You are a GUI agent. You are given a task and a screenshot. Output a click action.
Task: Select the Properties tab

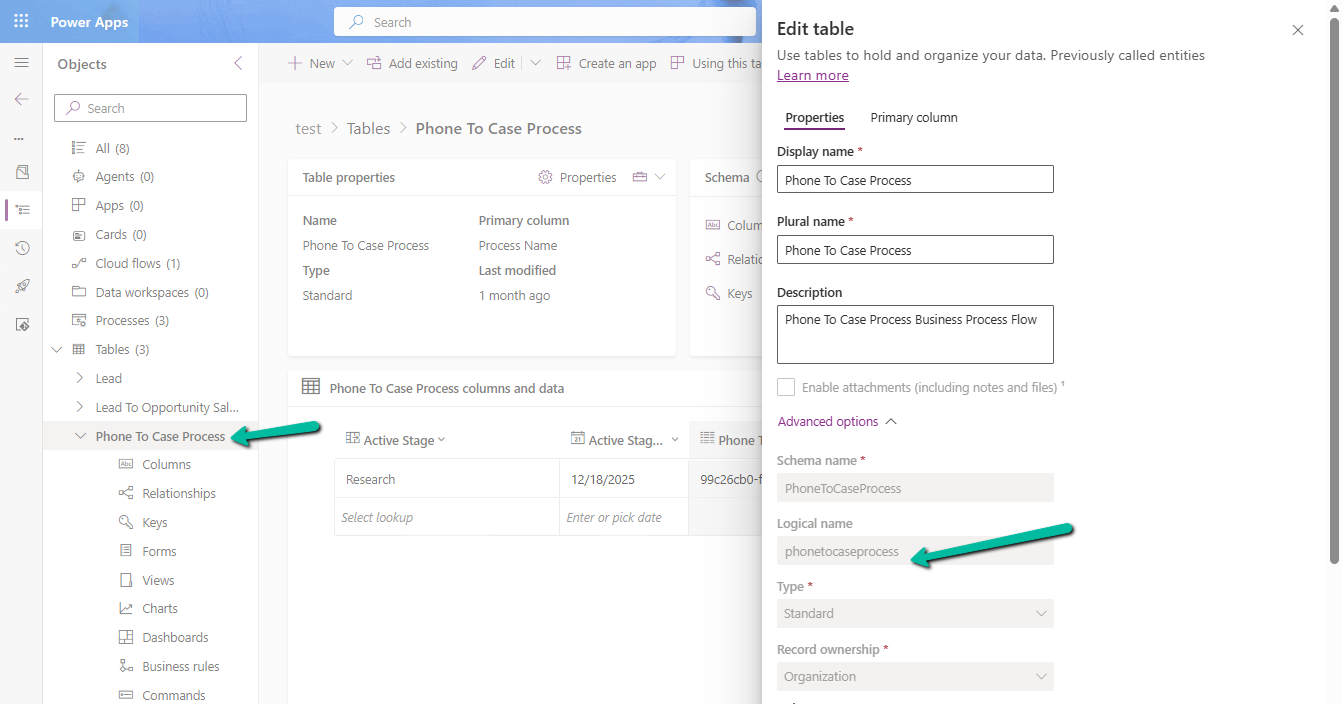(x=814, y=117)
